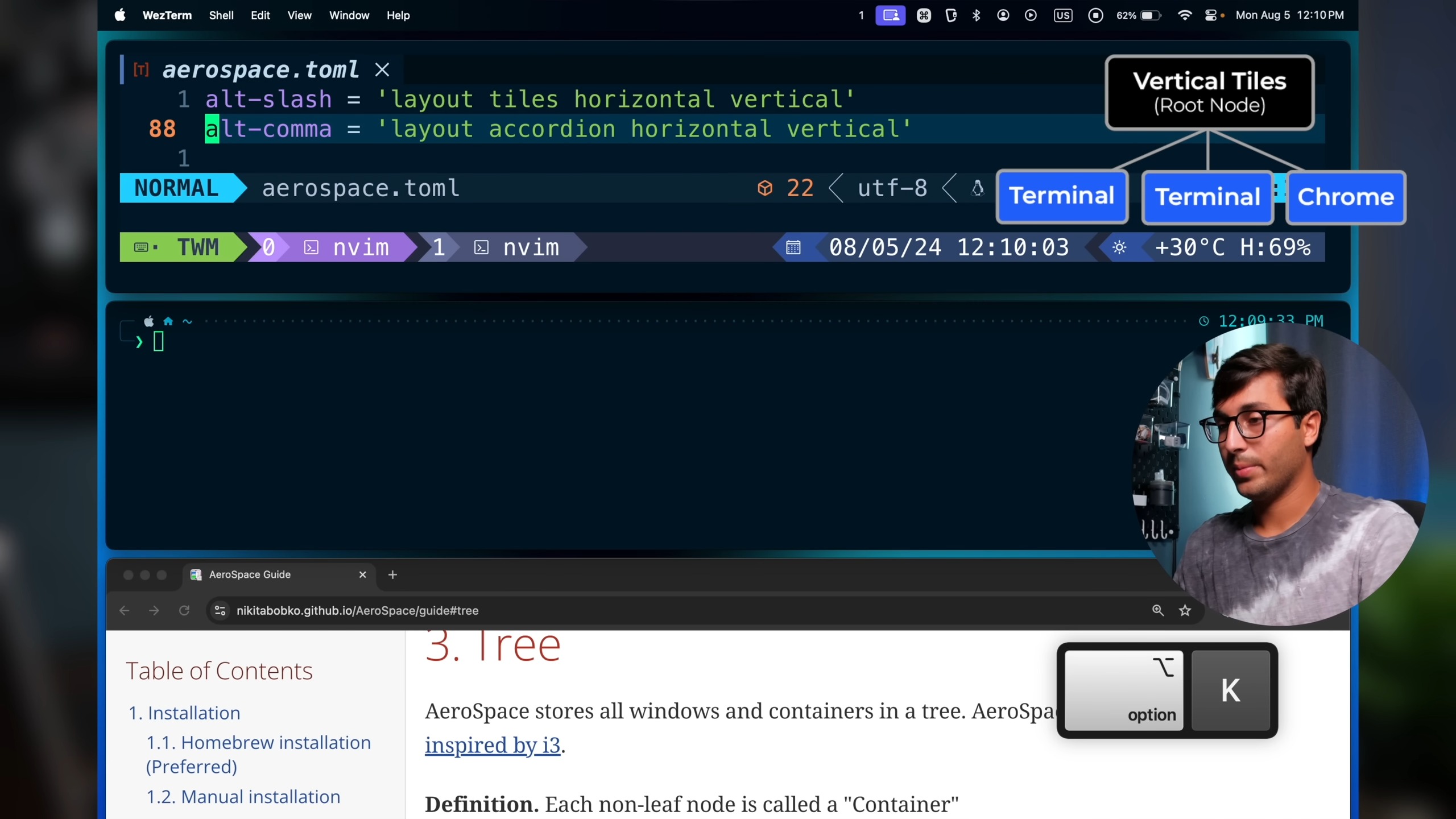This screenshot has width=1456, height=819.
Task: Open Control Center in menu bar
Action: 1211,15
